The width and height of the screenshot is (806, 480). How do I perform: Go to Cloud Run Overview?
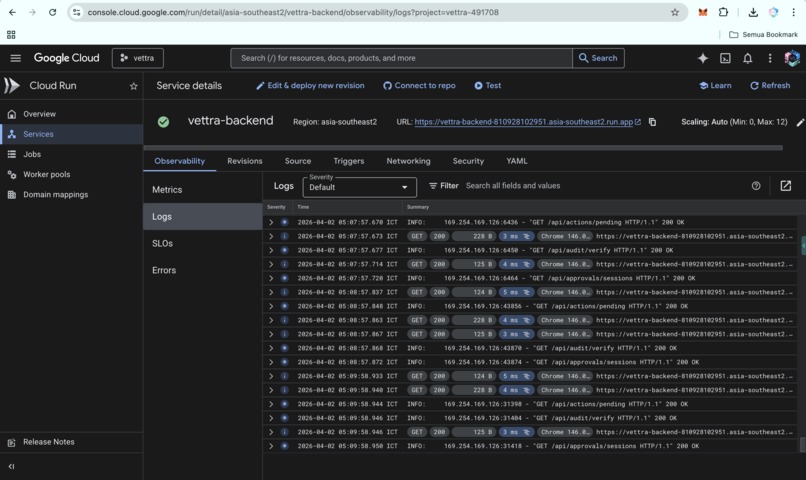71,114
